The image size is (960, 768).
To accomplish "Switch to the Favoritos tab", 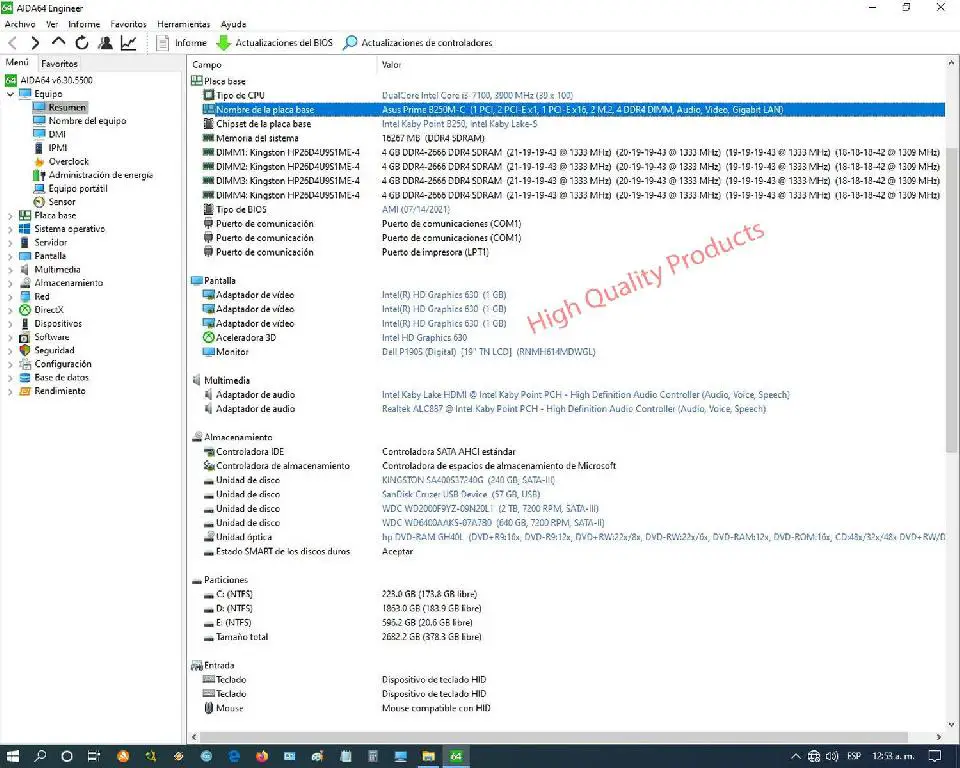I will [x=59, y=64].
